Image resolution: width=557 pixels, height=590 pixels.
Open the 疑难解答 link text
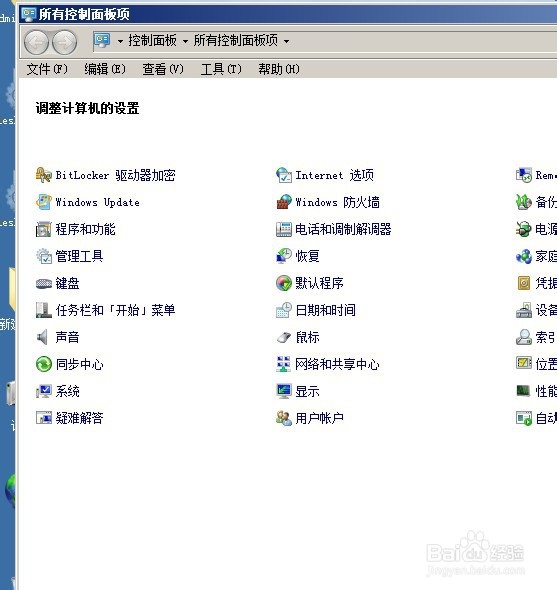pos(79,418)
